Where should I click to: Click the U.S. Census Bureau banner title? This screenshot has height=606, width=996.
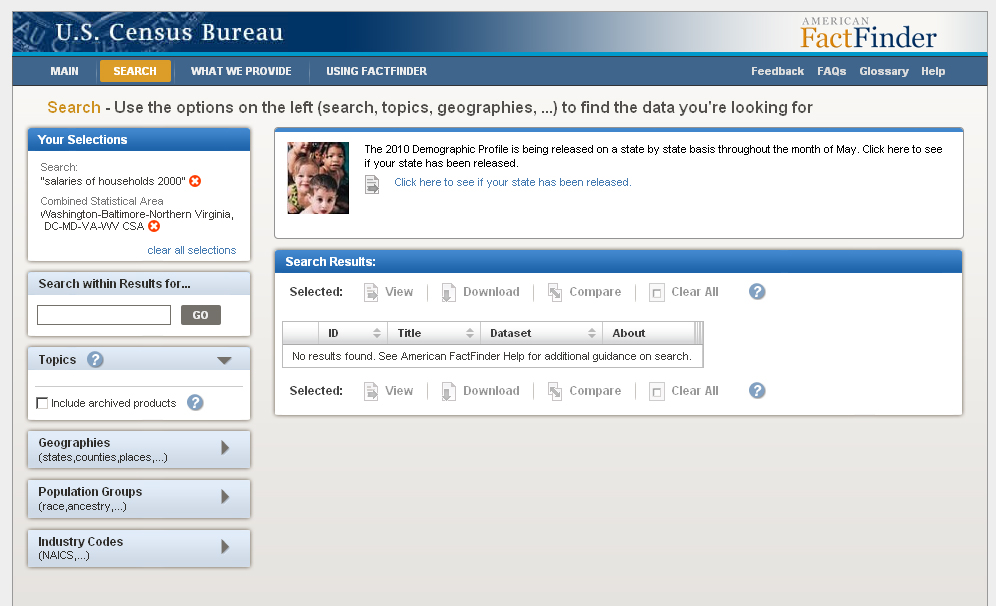click(x=170, y=32)
